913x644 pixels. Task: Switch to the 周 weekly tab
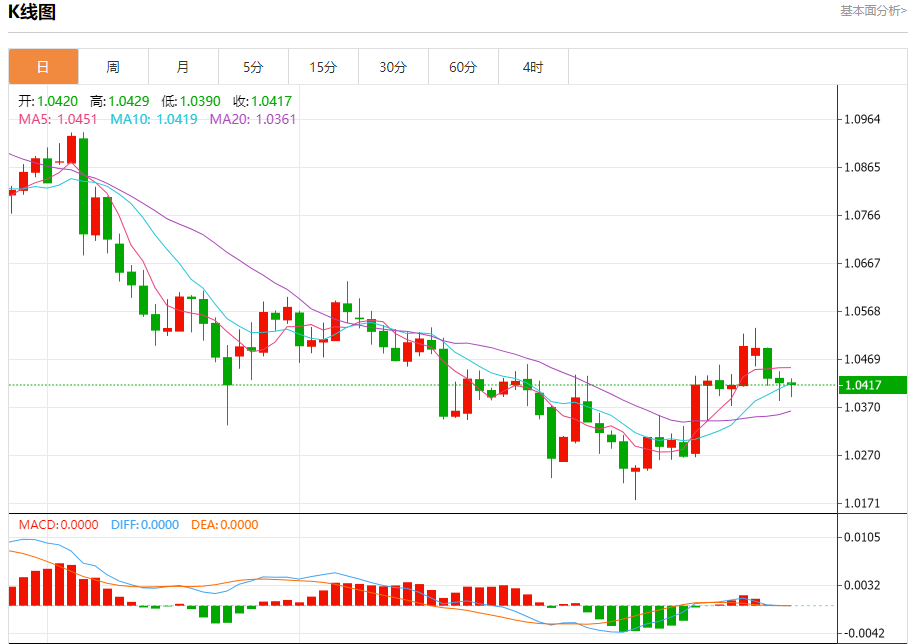pos(113,67)
